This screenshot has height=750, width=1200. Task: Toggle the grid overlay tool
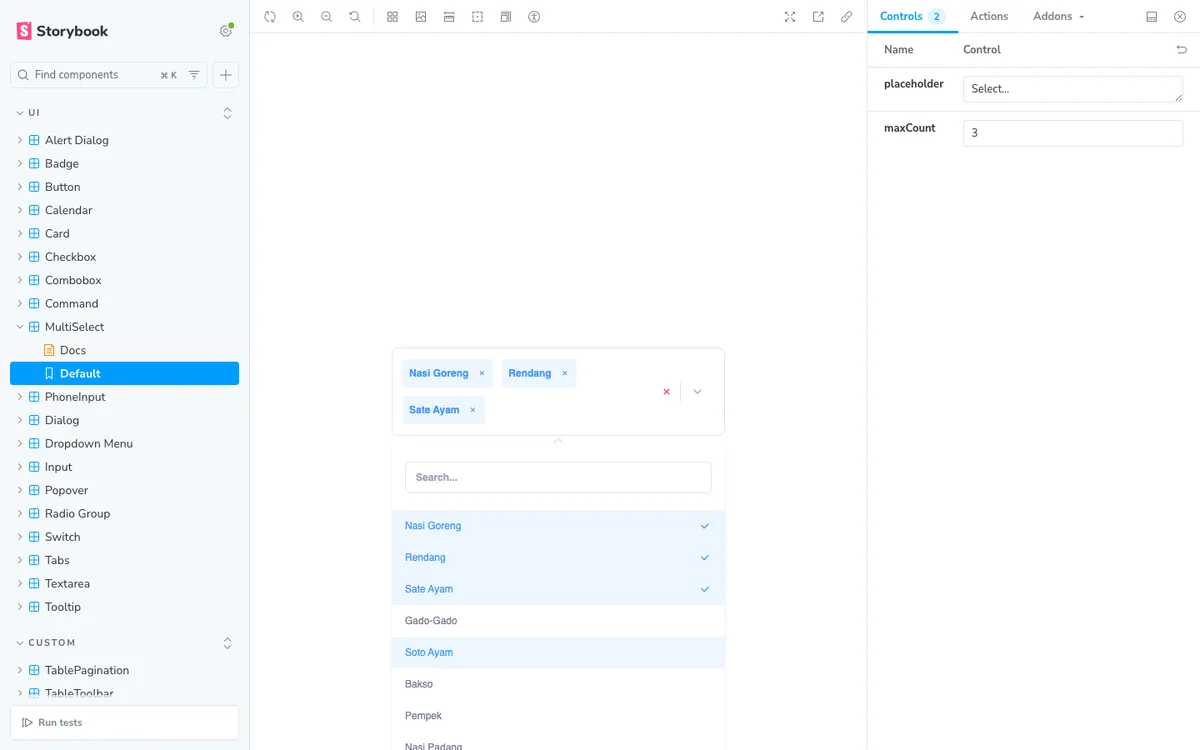[393, 17]
